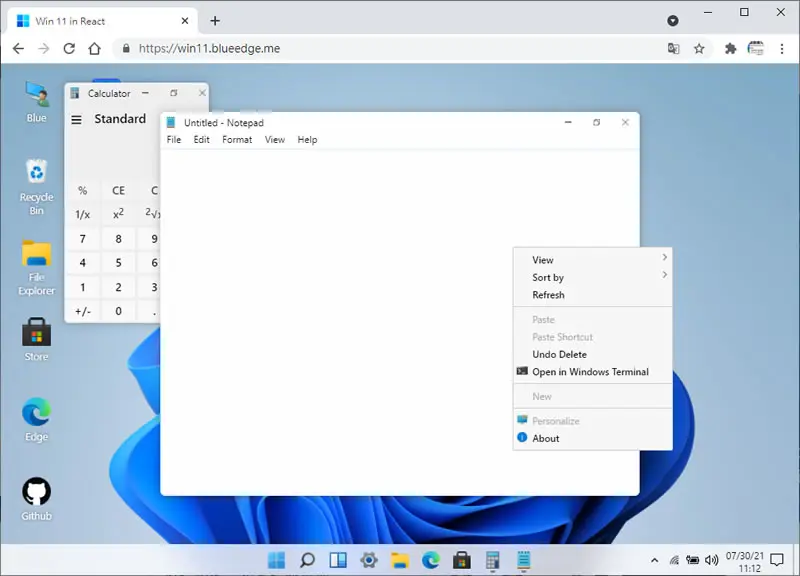Click the browser address bar URL

click(x=209, y=48)
